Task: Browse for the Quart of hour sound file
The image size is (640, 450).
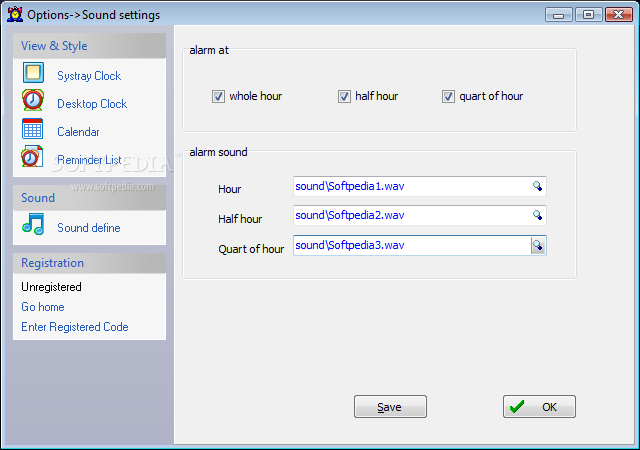Action: coord(538,245)
